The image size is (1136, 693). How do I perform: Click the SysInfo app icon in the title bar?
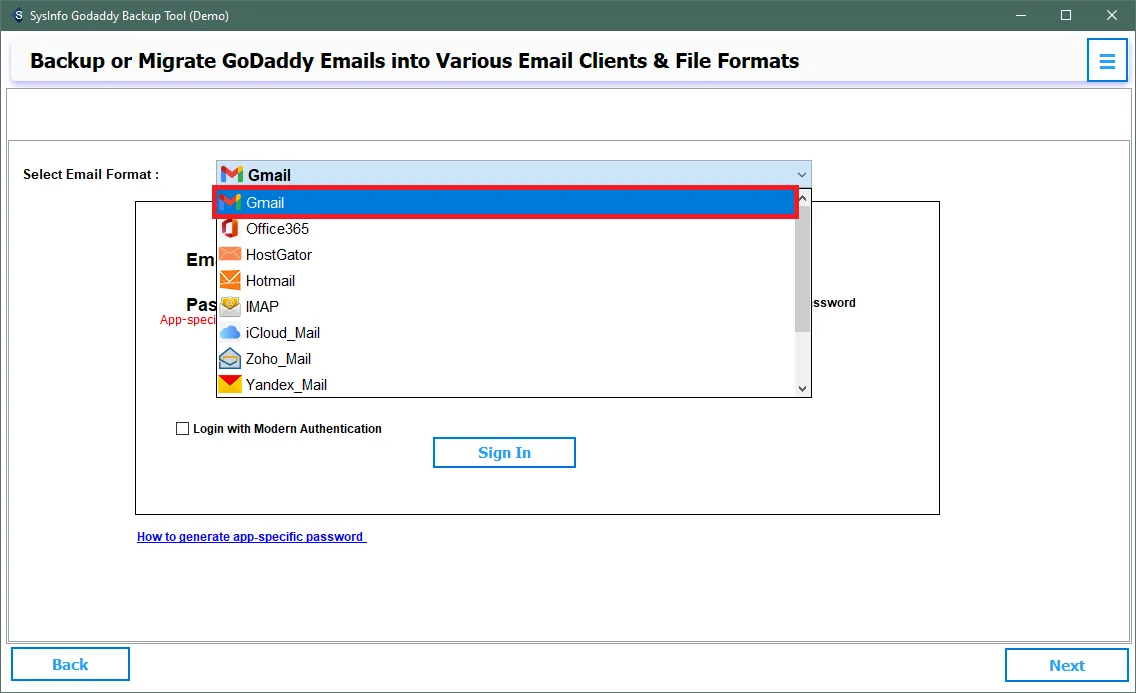click(18, 15)
